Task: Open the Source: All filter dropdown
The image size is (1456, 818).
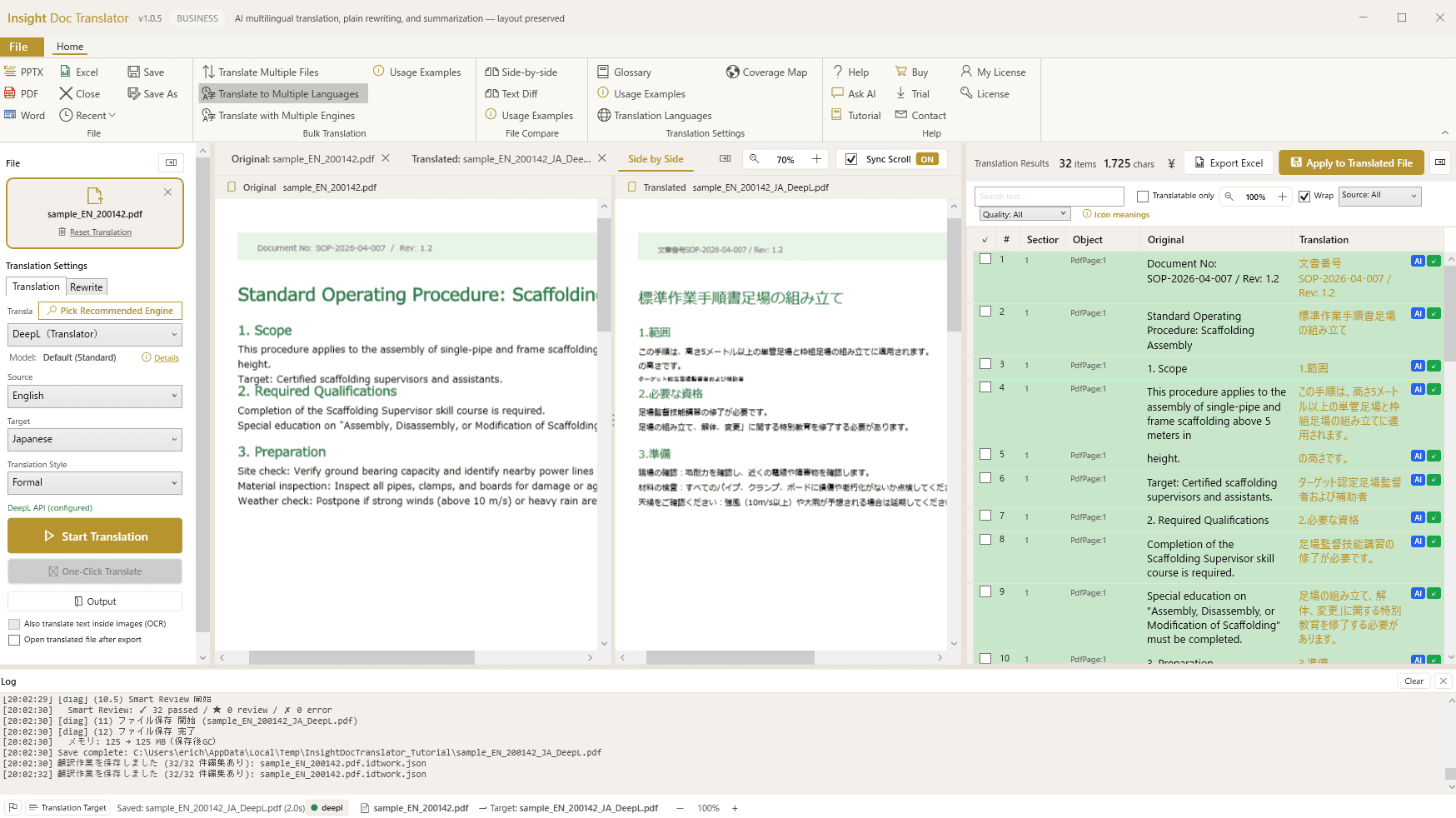Action: pos(1380,196)
